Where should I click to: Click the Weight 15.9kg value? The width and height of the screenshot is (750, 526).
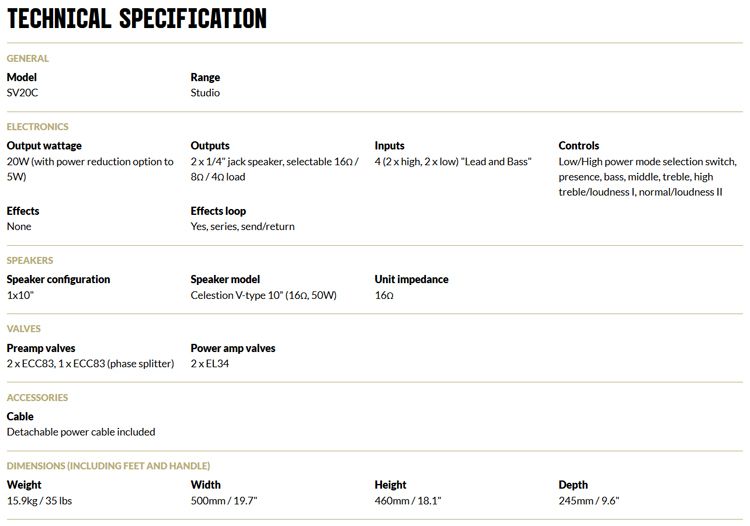[x=39, y=501]
